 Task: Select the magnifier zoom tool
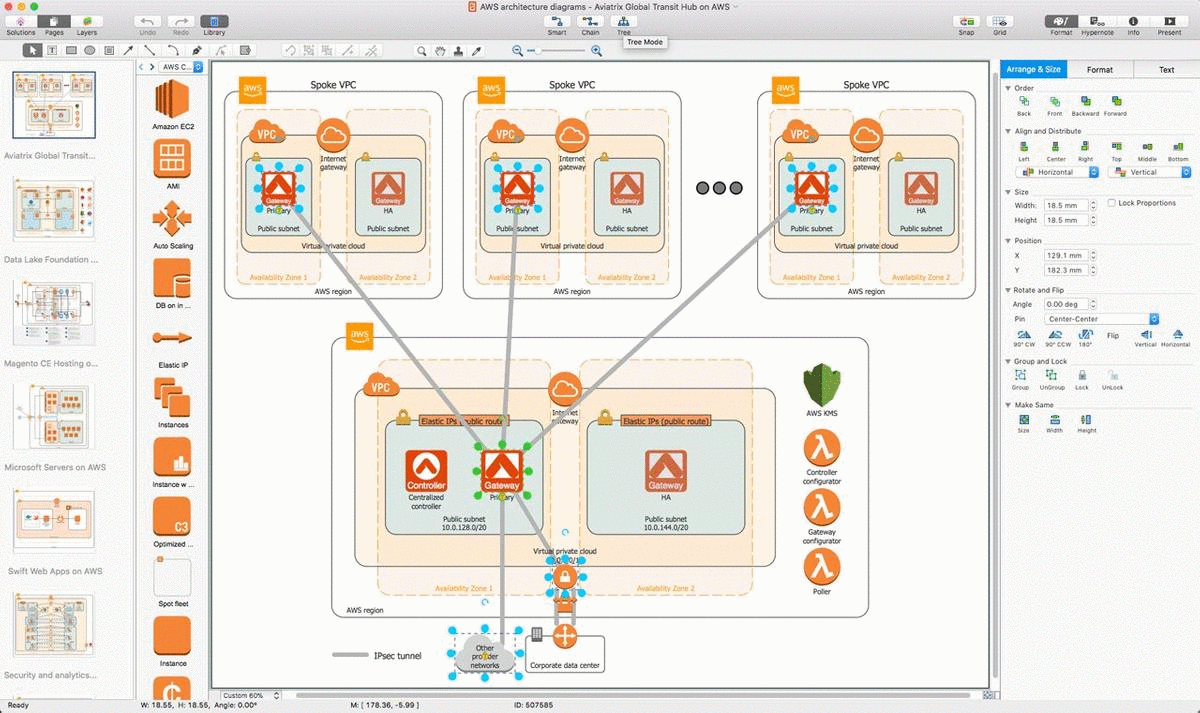coord(422,50)
